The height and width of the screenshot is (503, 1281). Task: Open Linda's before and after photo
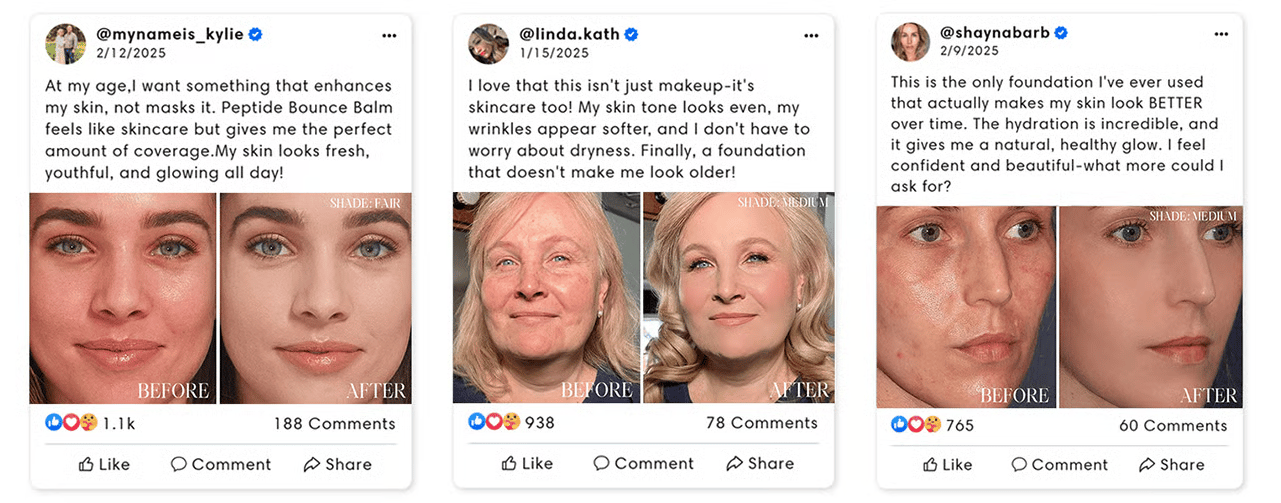(x=642, y=298)
